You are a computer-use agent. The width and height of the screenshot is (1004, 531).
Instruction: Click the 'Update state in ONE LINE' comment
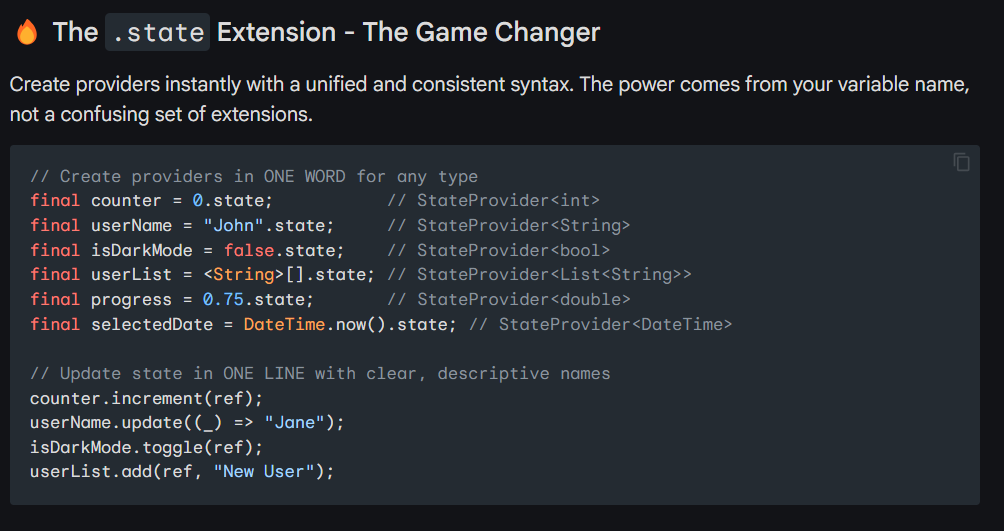(x=320, y=373)
